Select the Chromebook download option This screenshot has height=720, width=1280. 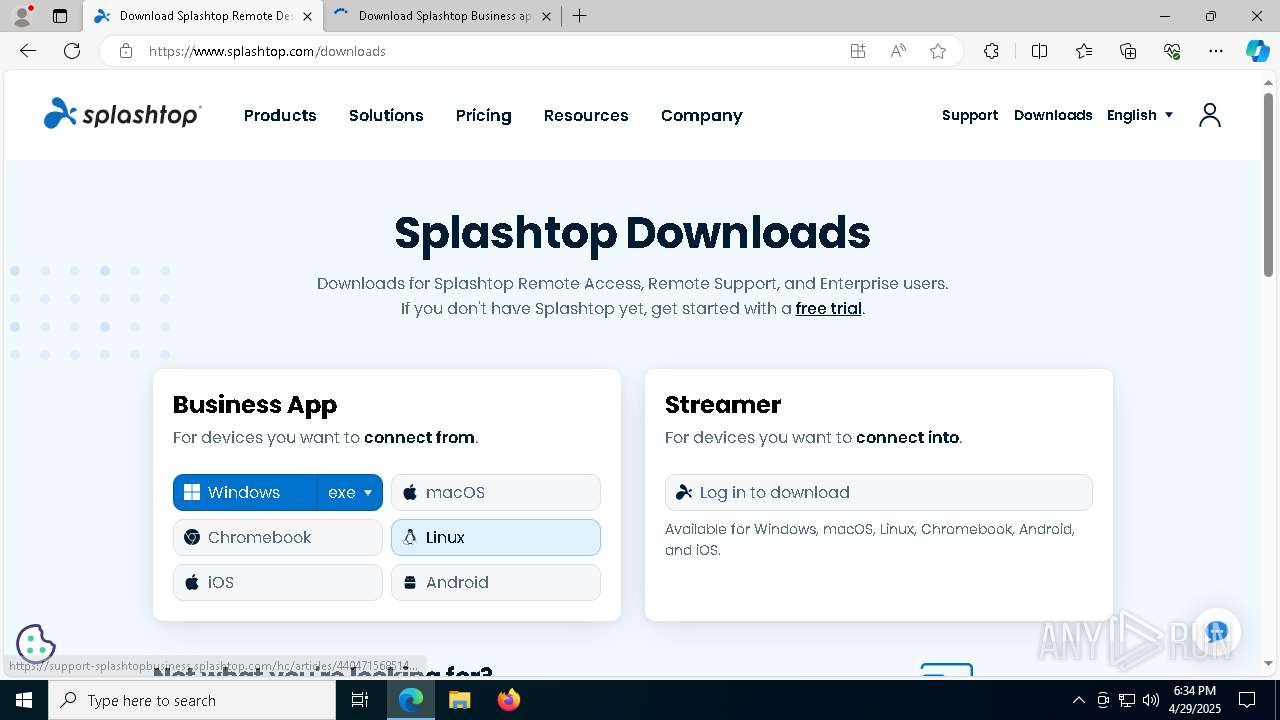(x=278, y=537)
